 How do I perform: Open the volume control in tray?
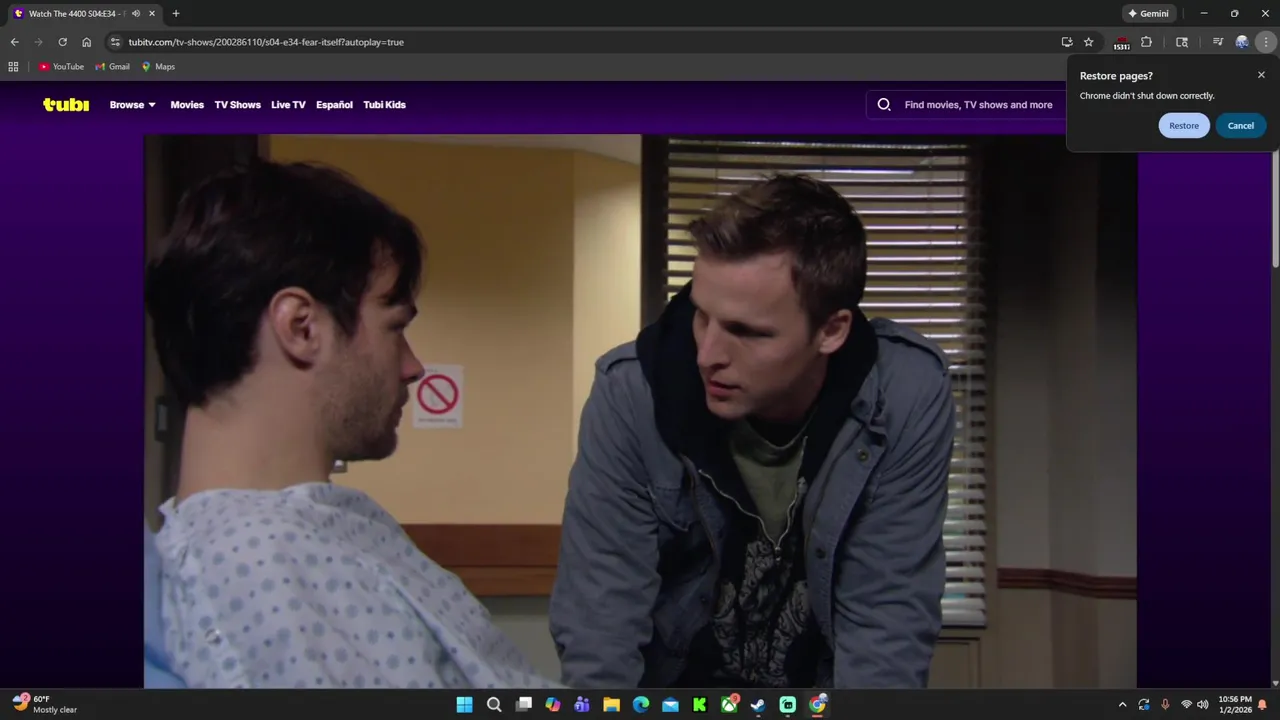tap(1203, 705)
